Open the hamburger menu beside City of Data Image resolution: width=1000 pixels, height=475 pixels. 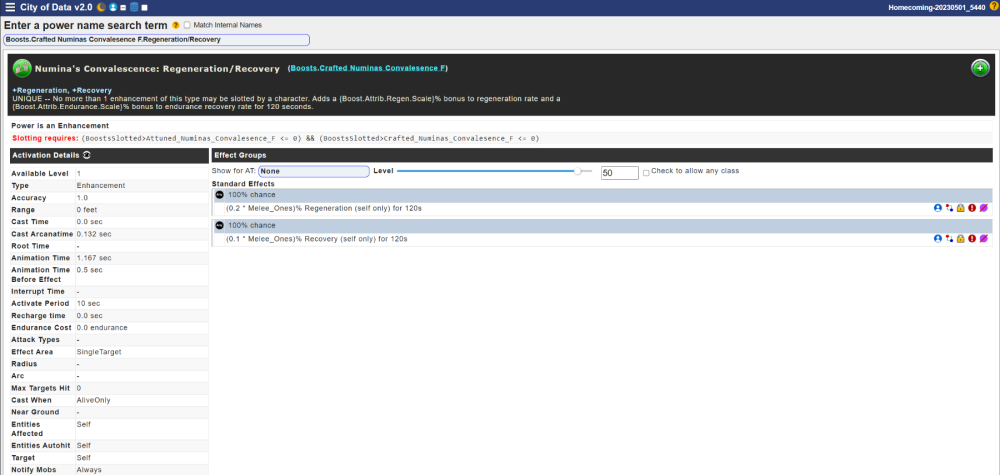tap(10, 8)
